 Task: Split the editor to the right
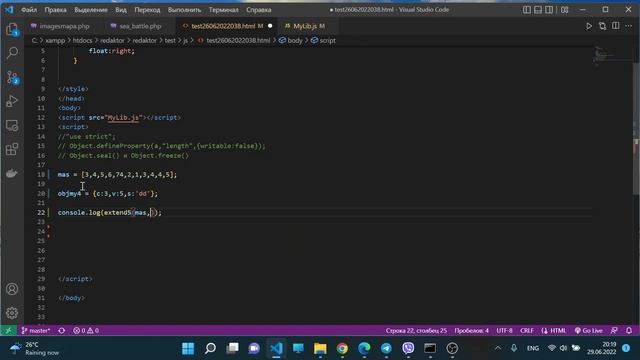(x=616, y=26)
